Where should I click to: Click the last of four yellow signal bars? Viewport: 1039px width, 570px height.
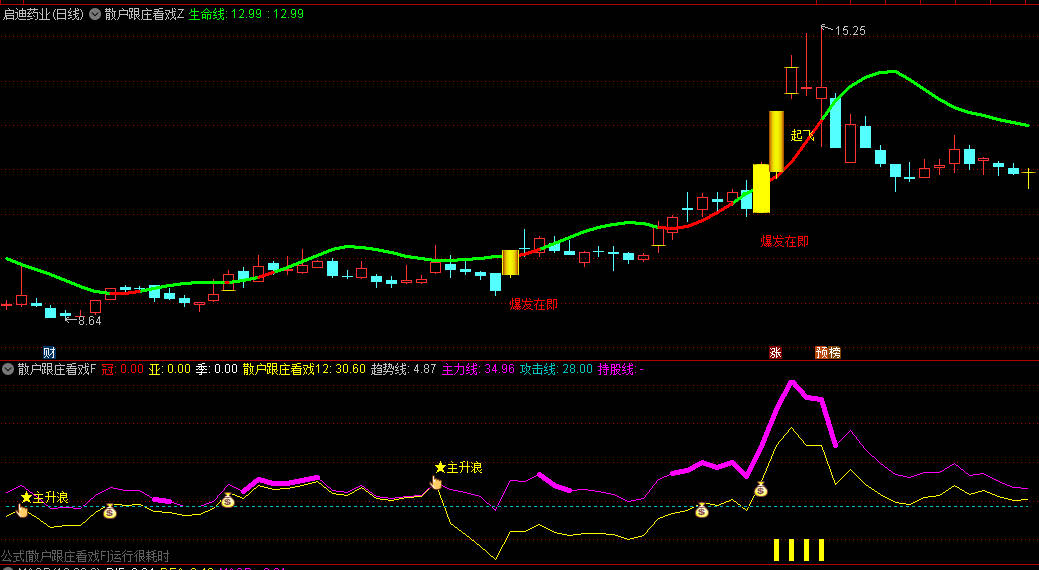coord(821,550)
